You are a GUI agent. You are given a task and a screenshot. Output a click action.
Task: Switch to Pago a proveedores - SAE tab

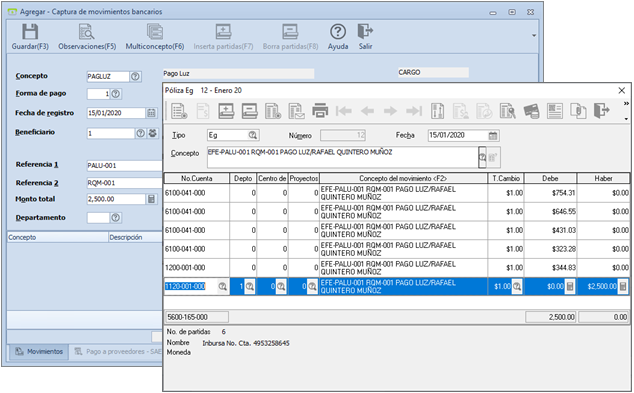coord(117,351)
